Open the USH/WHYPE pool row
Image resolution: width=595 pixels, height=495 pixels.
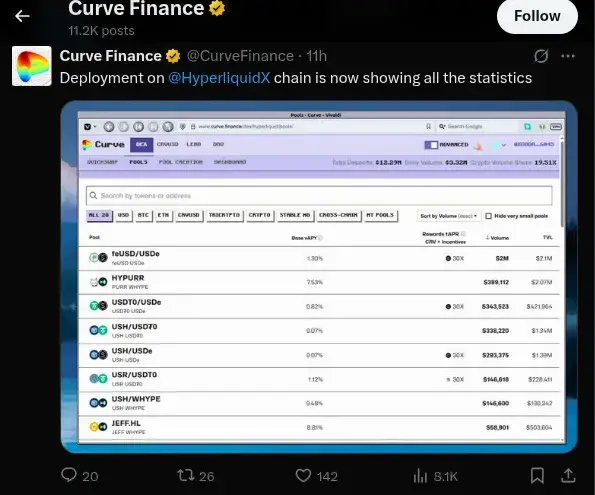(319, 404)
